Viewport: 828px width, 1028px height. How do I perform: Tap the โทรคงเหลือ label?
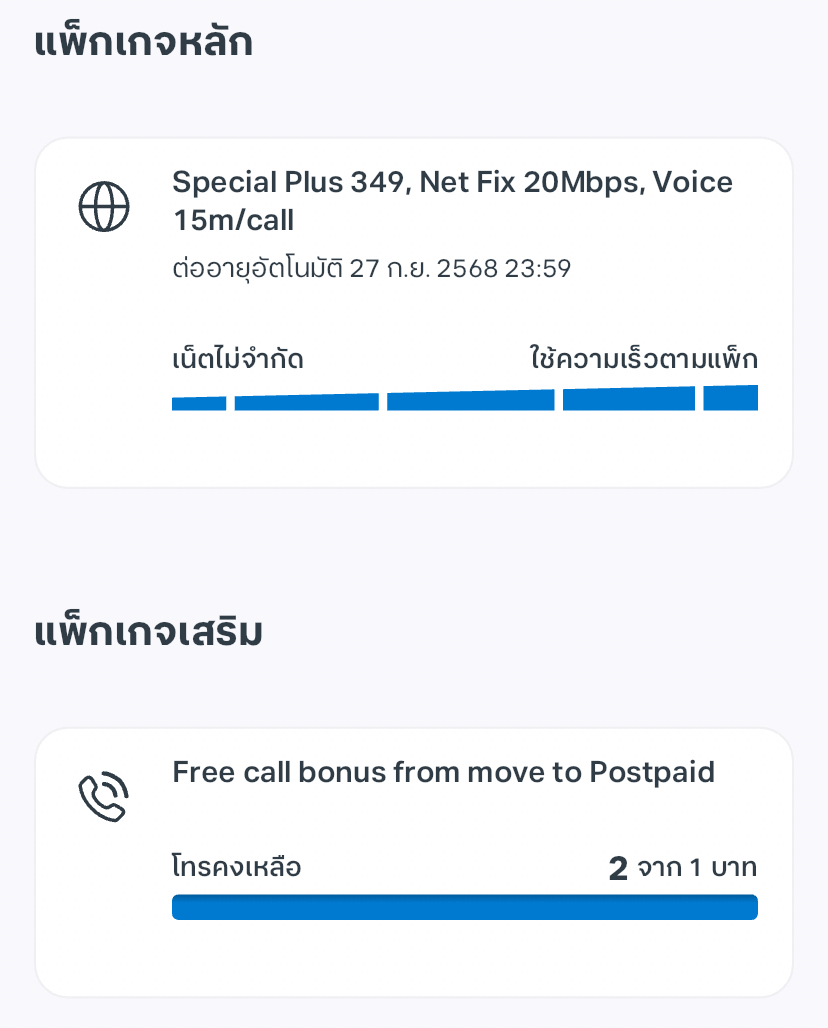point(236,866)
